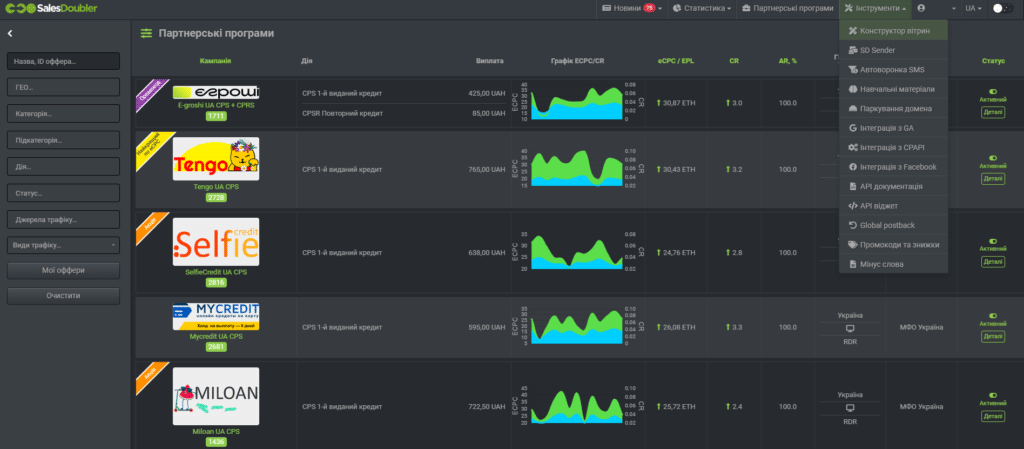Toggle the active switch for Miloan offer
This screenshot has width=1024, height=449.
993,394
